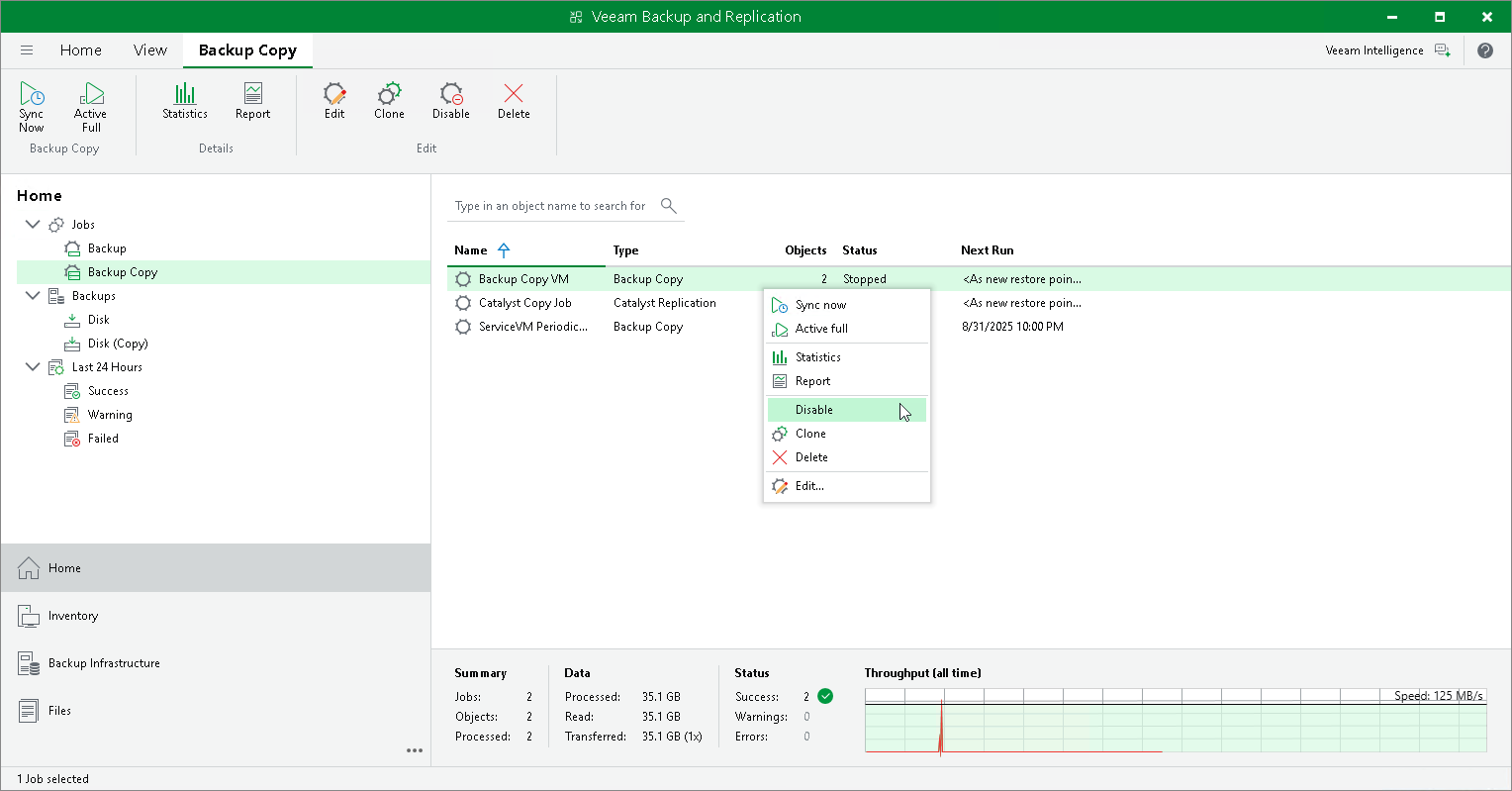Screen dimensions: 1512x791
Task: Select Disk under Backups
Action: point(99,320)
